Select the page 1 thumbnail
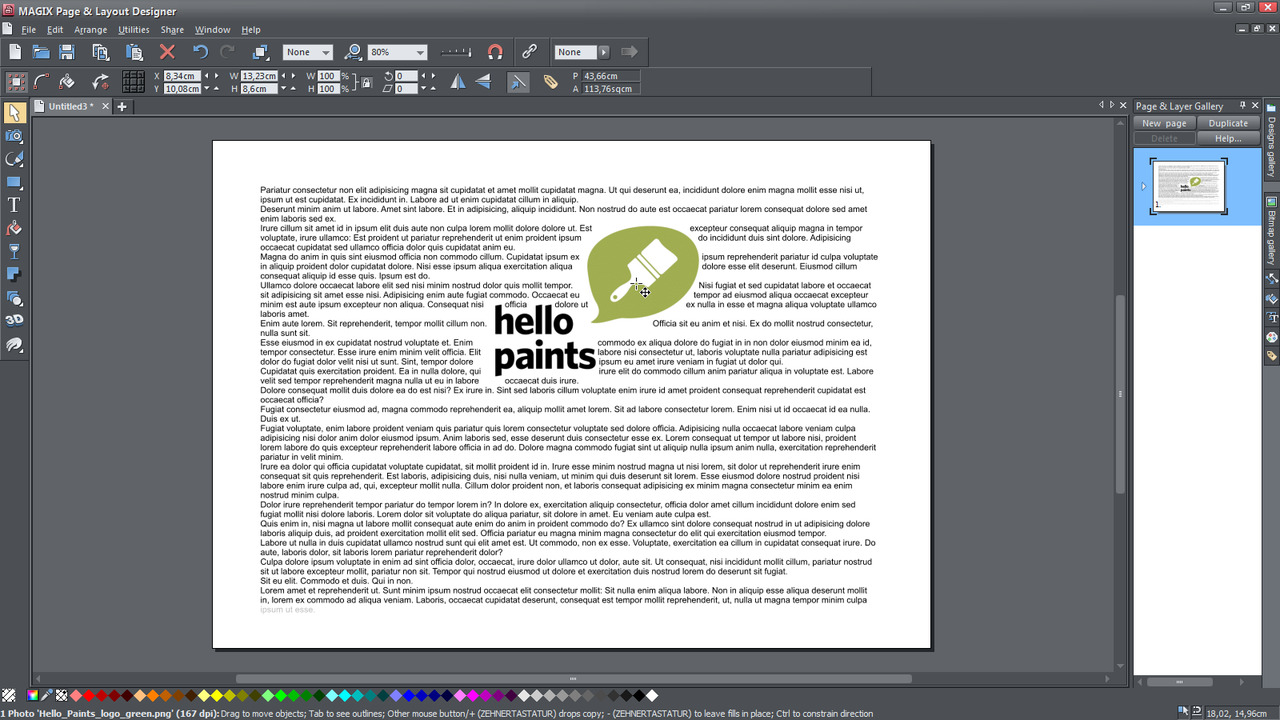 pyautogui.click(x=1188, y=186)
